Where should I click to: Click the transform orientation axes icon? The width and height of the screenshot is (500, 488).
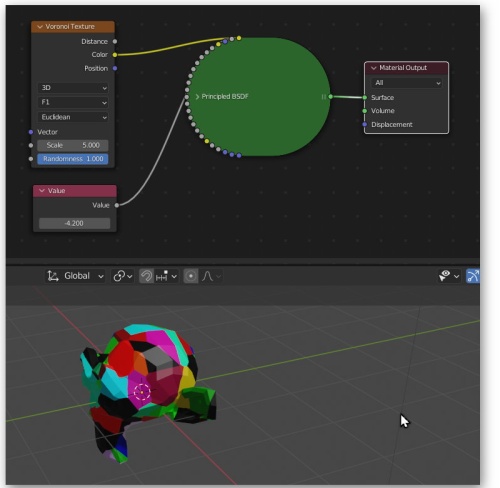(53, 276)
